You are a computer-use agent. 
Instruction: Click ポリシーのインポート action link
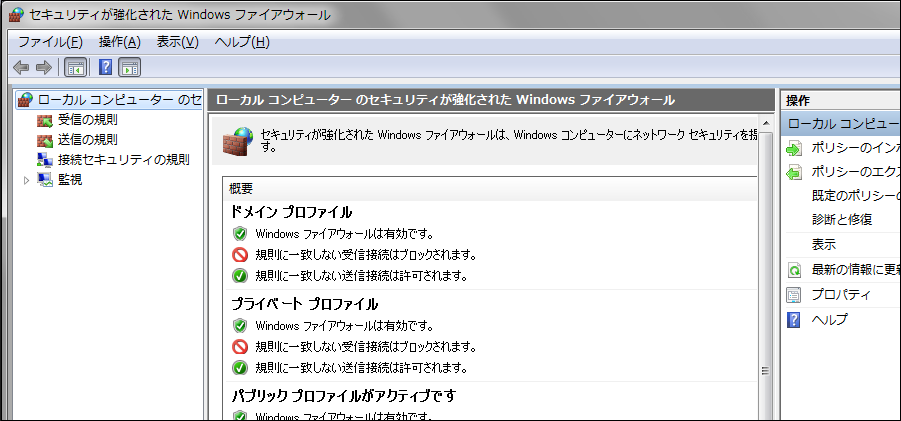tap(856, 148)
